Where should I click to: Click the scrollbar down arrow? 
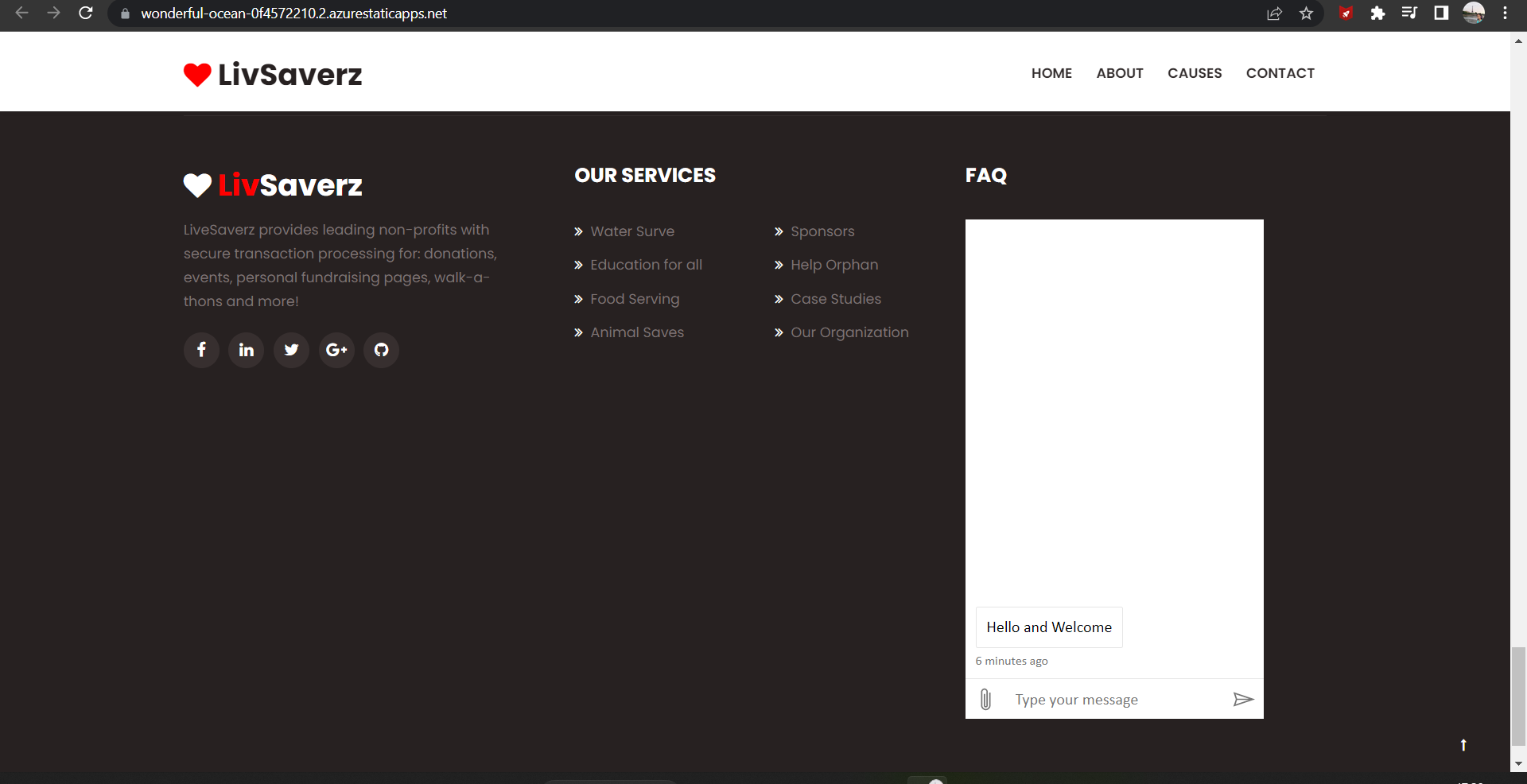pos(1518,764)
